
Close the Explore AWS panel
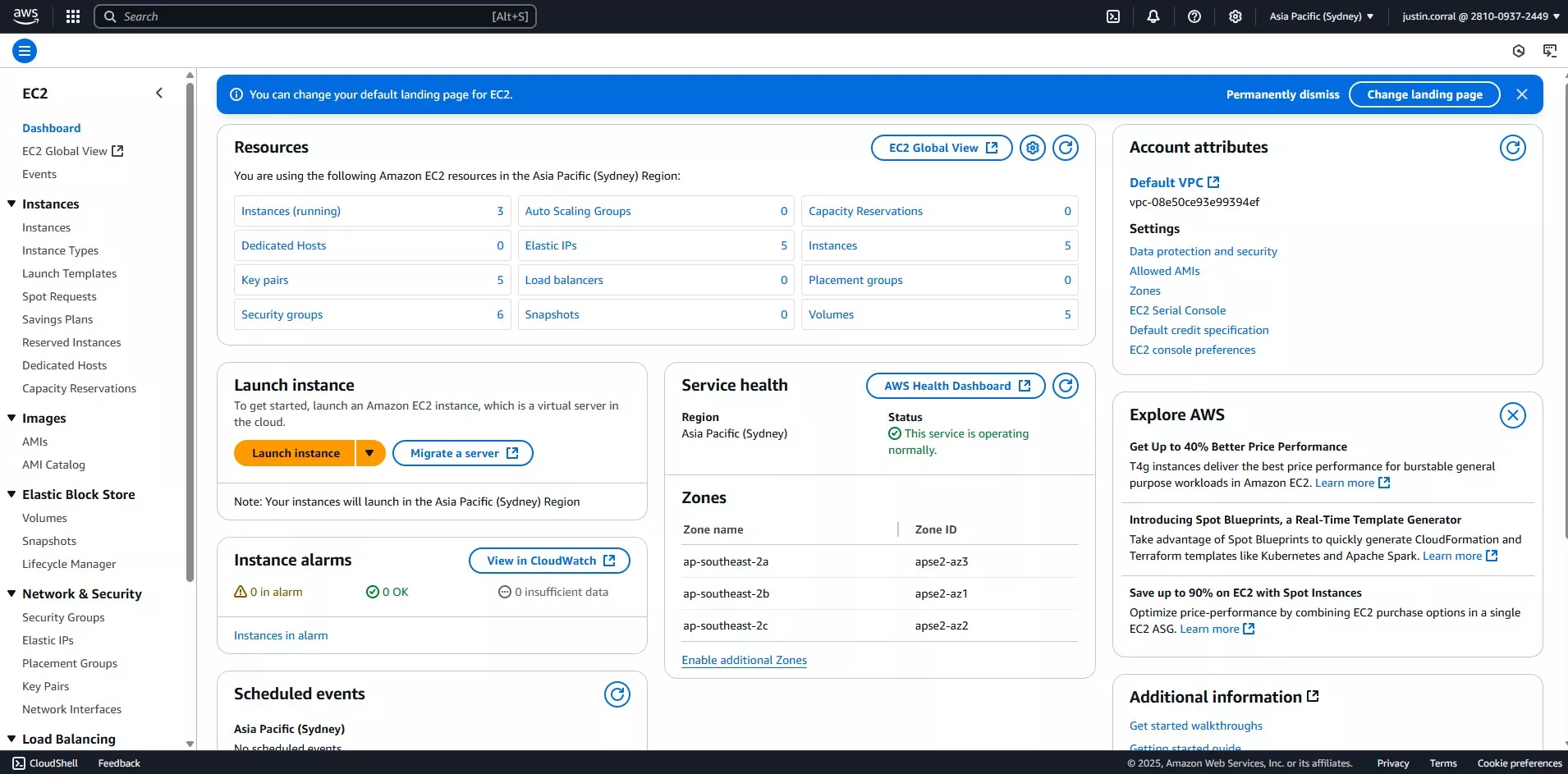[x=1512, y=415]
